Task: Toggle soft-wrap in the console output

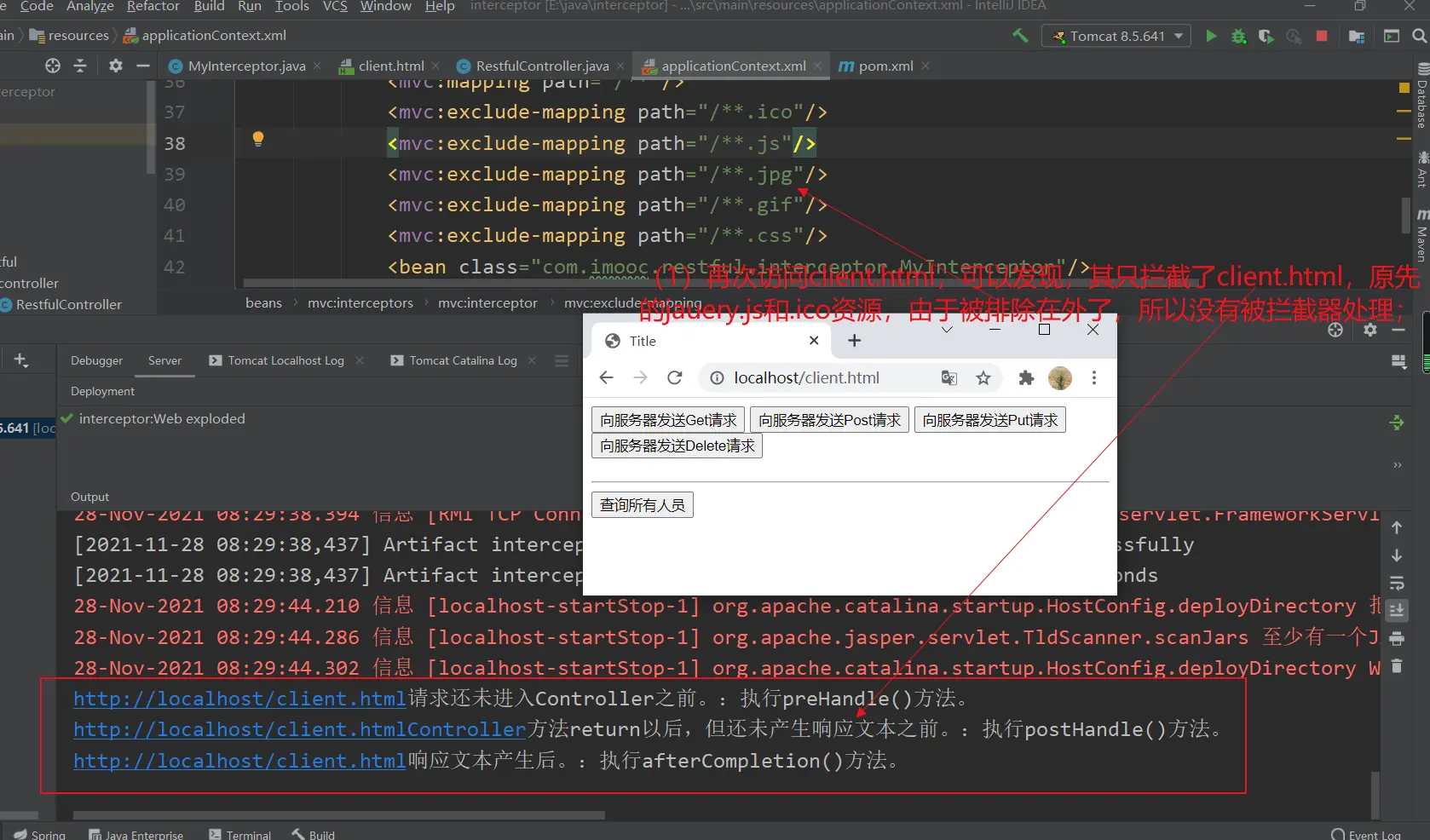Action: [x=1397, y=584]
